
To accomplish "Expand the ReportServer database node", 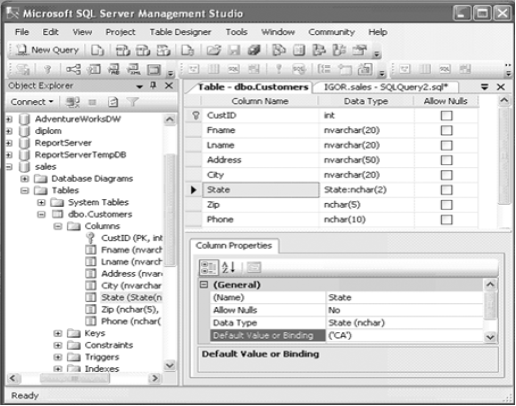I will coord(9,143).
